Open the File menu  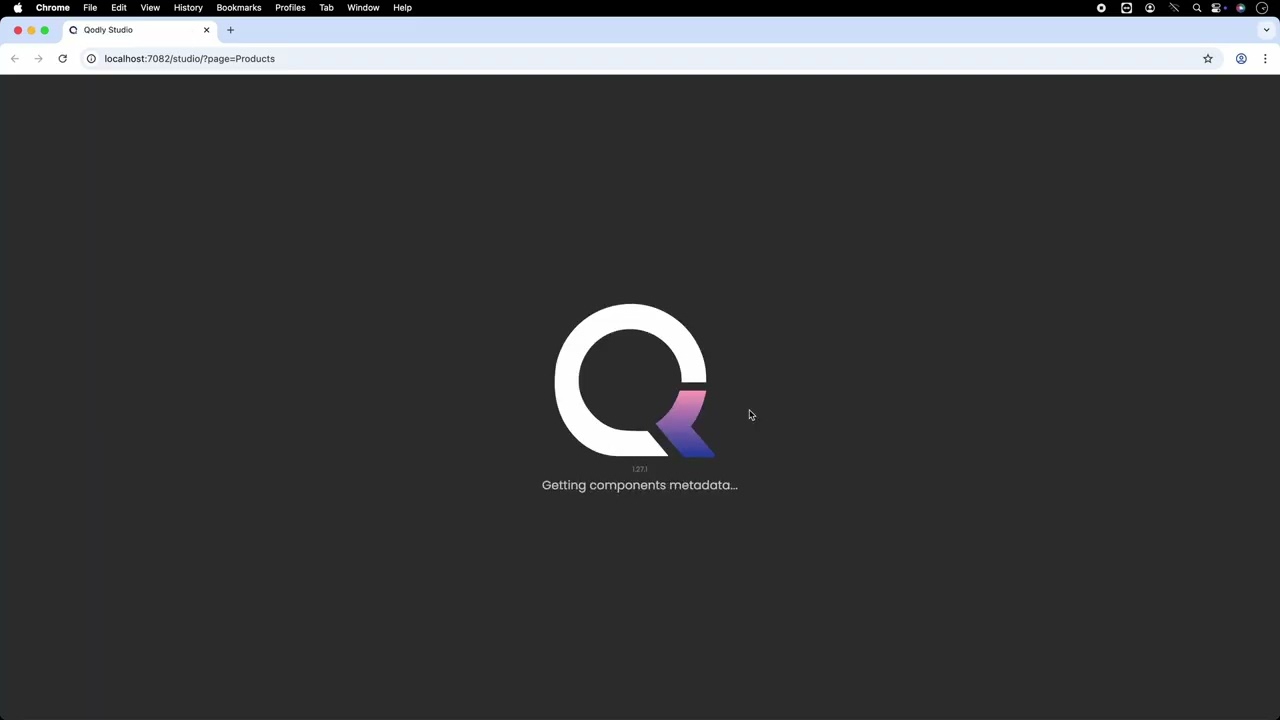(90, 8)
